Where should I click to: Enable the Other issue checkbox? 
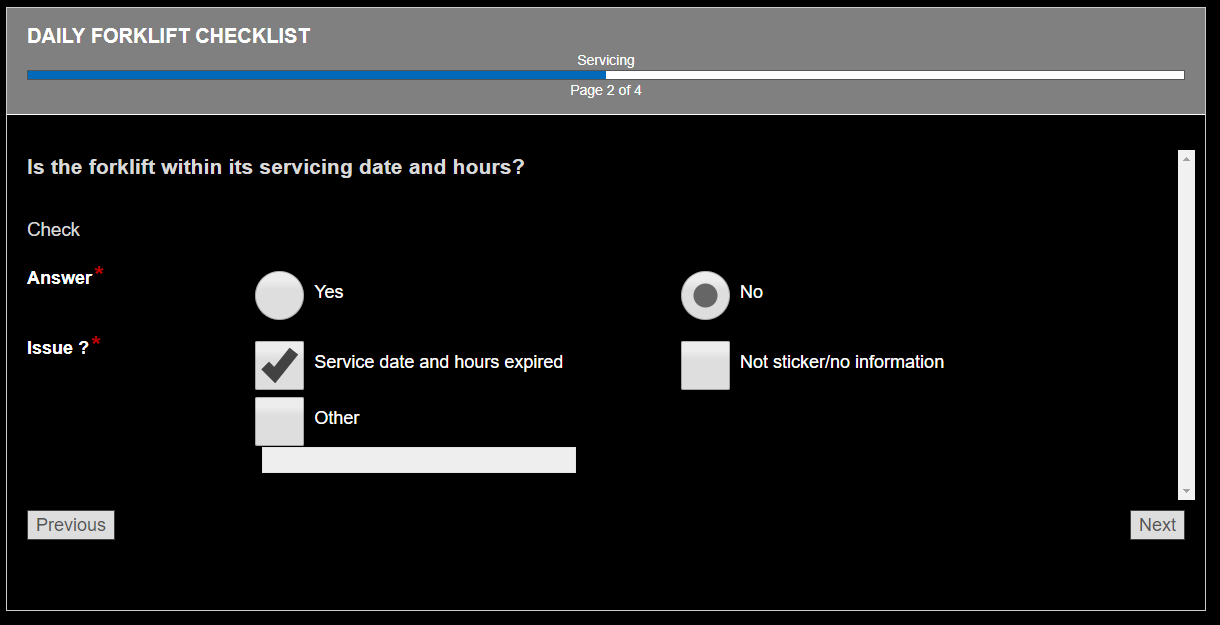coord(279,421)
